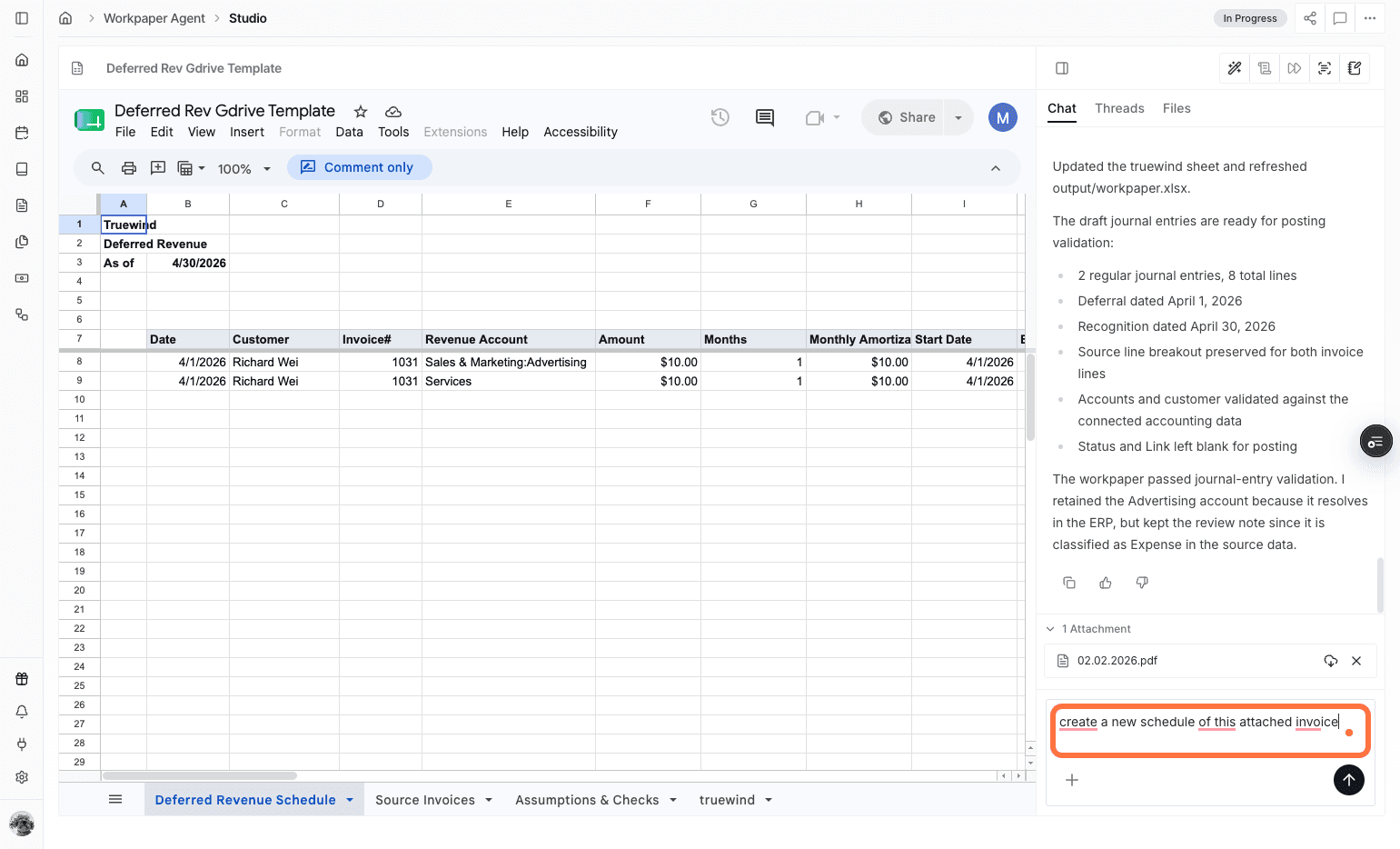
Task: Open the filter views dropdown
Action: [192, 168]
